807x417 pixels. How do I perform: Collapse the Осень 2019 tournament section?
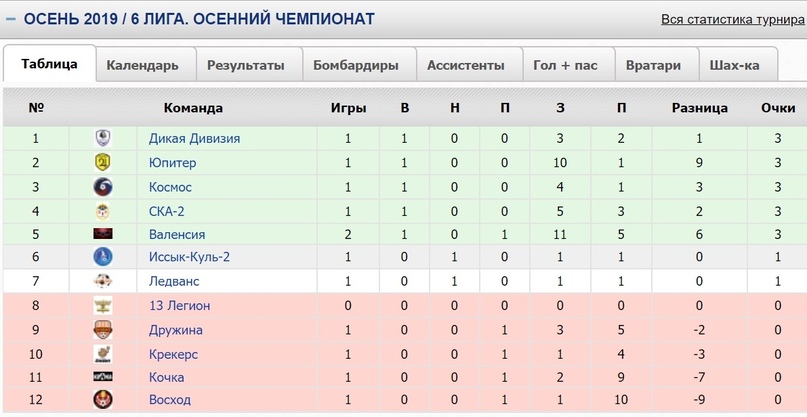(10, 20)
